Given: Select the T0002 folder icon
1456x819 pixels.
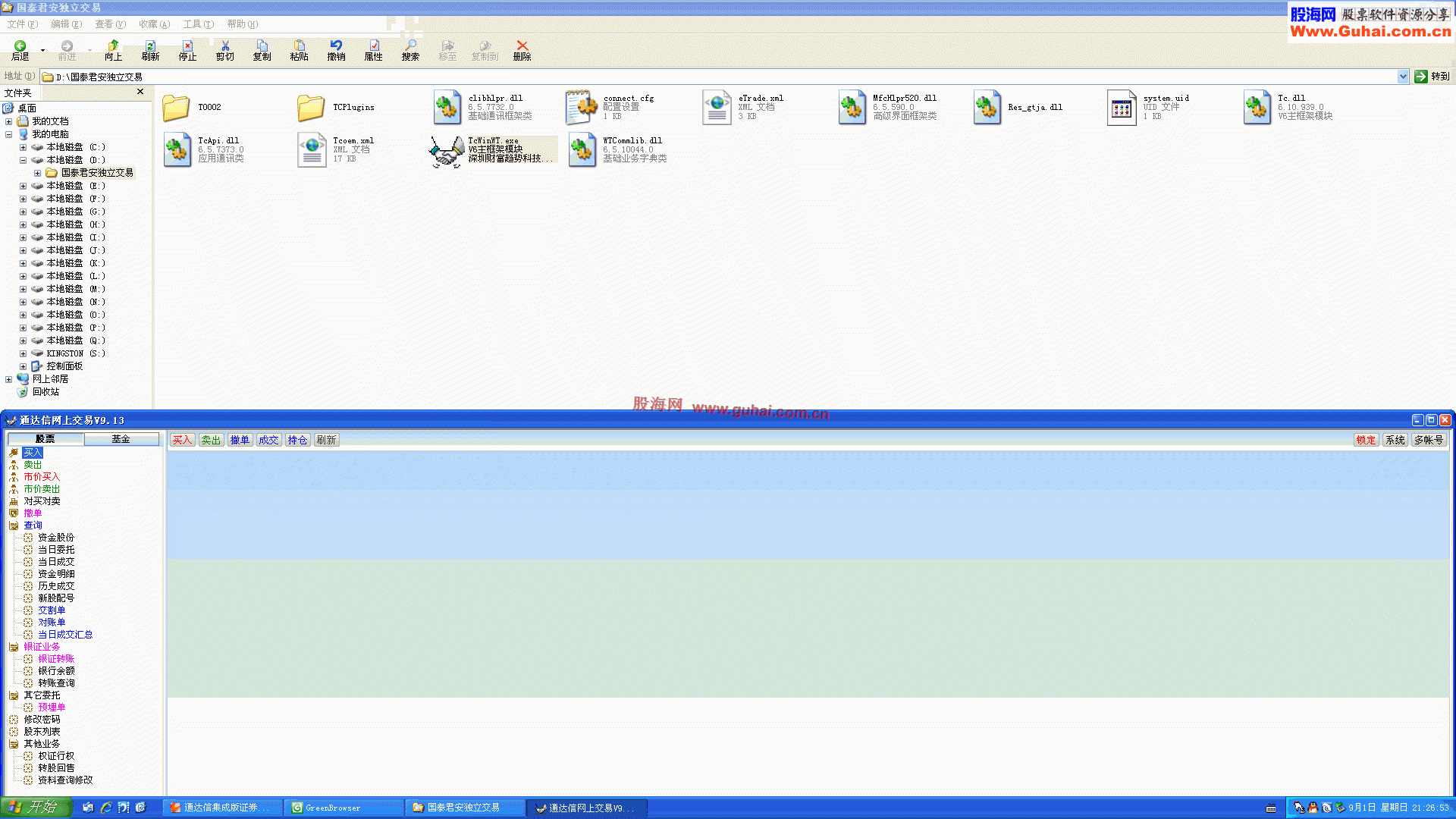Looking at the screenshot, I should (176, 108).
